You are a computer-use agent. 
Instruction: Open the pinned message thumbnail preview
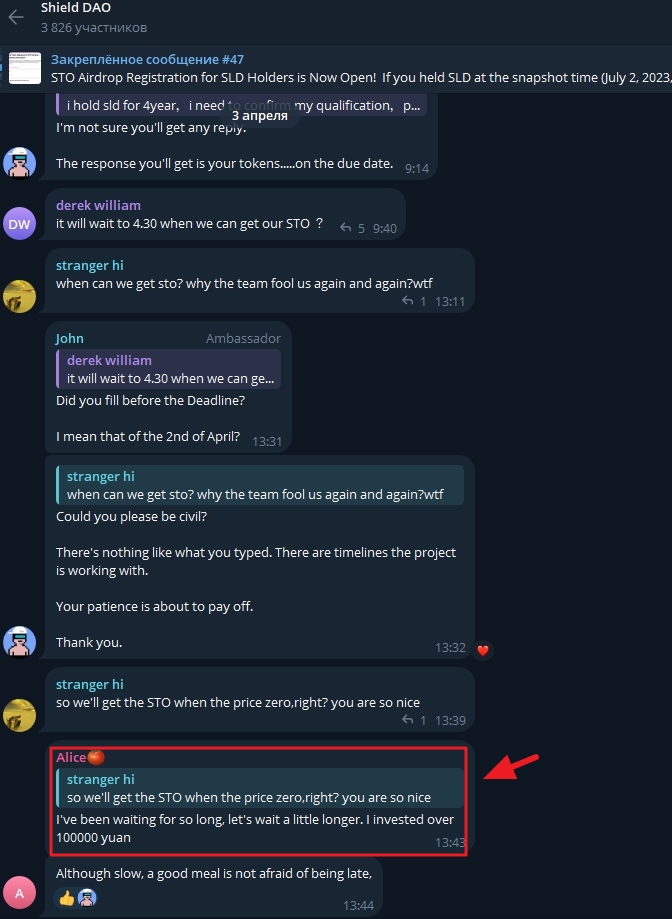click(x=25, y=68)
